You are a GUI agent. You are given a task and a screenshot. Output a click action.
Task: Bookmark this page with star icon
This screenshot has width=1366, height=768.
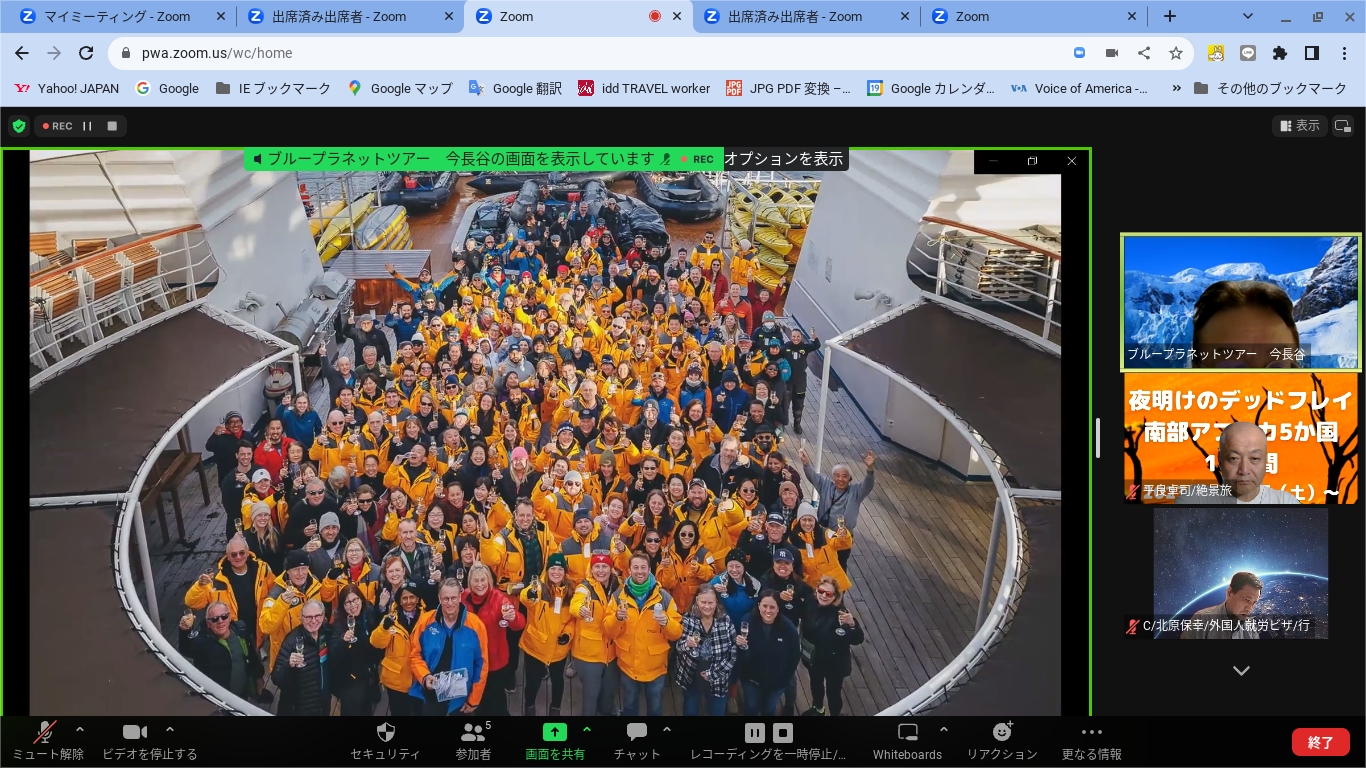coord(1176,53)
